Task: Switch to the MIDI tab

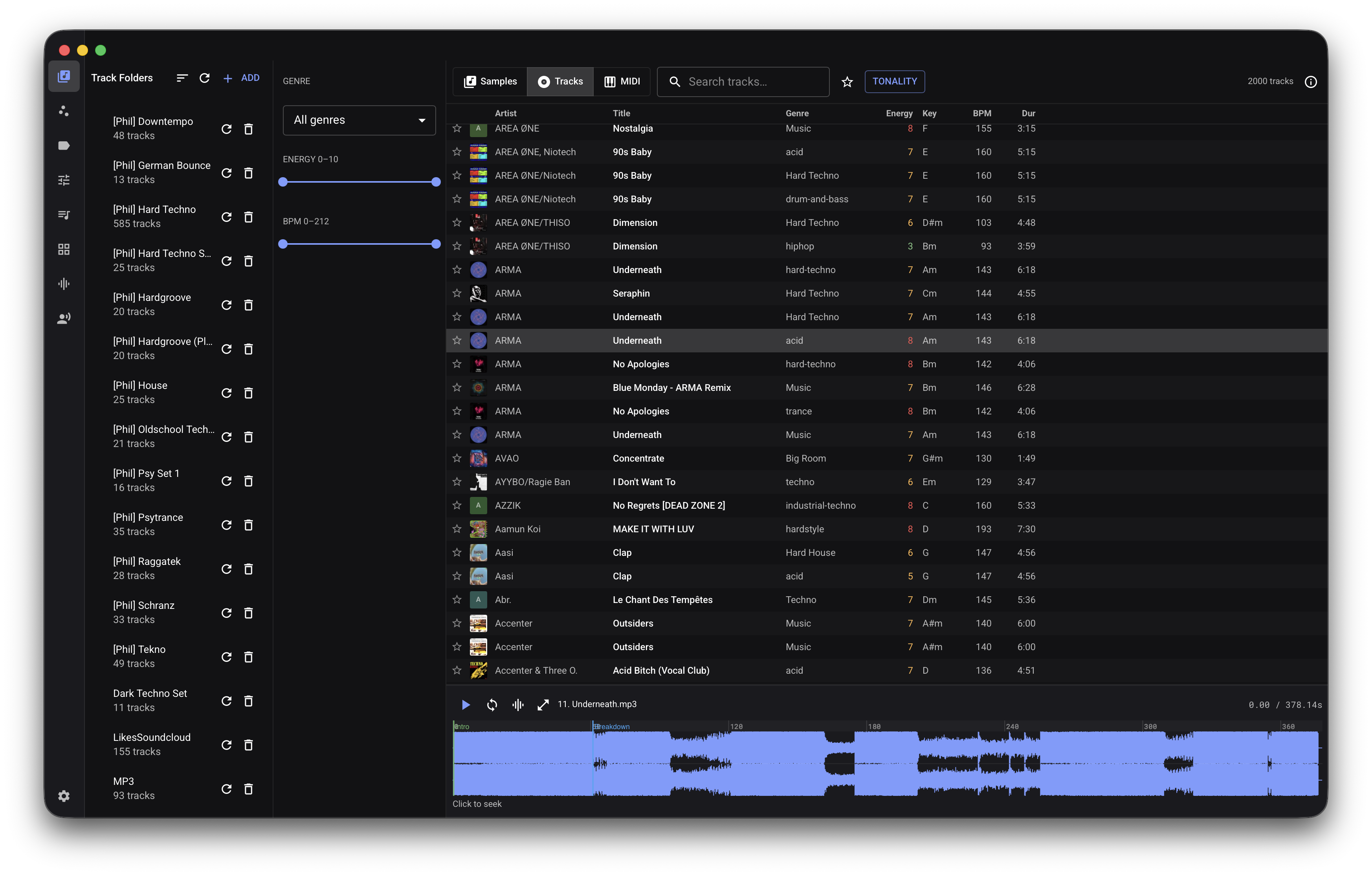Action: coord(622,81)
